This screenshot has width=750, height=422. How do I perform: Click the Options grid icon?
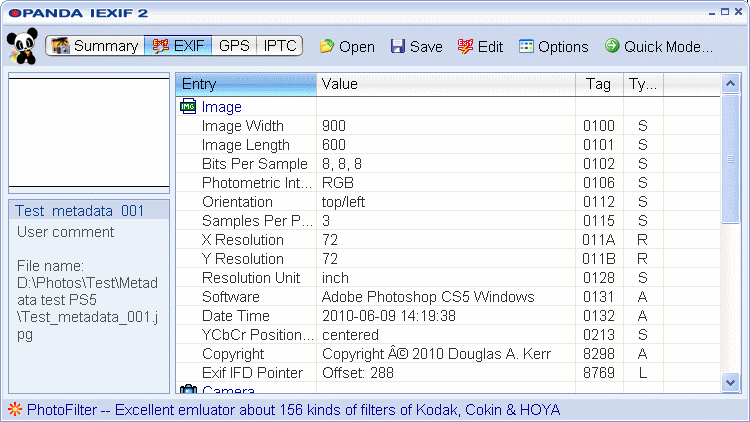526,46
